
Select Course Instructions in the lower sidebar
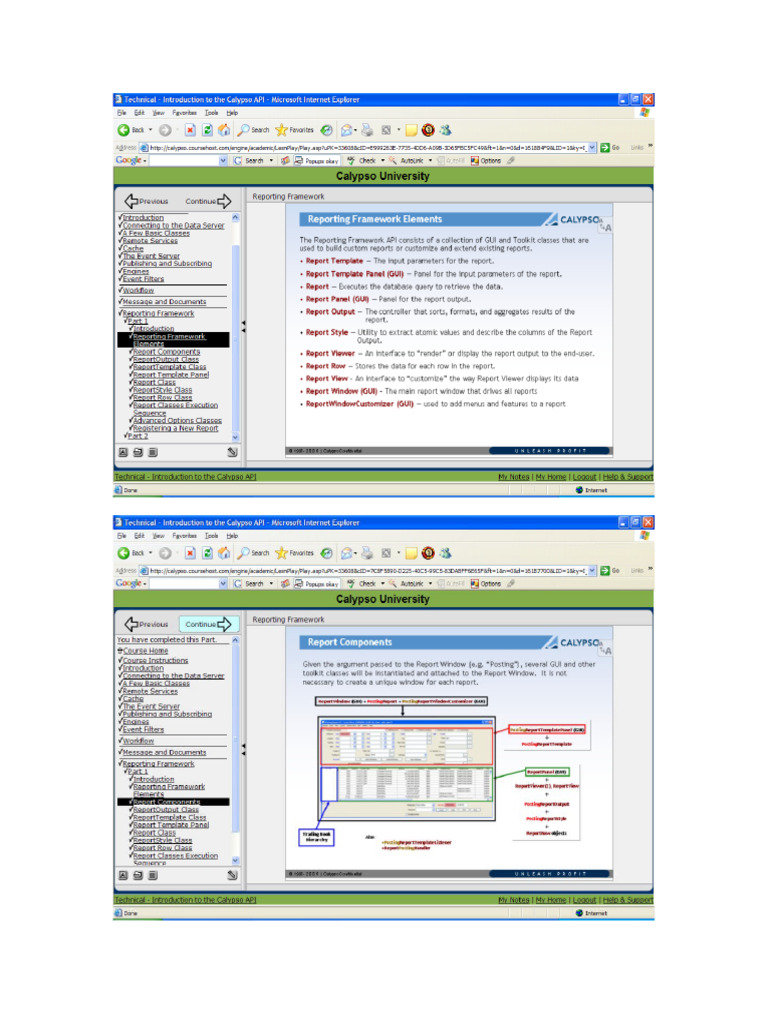click(x=155, y=660)
